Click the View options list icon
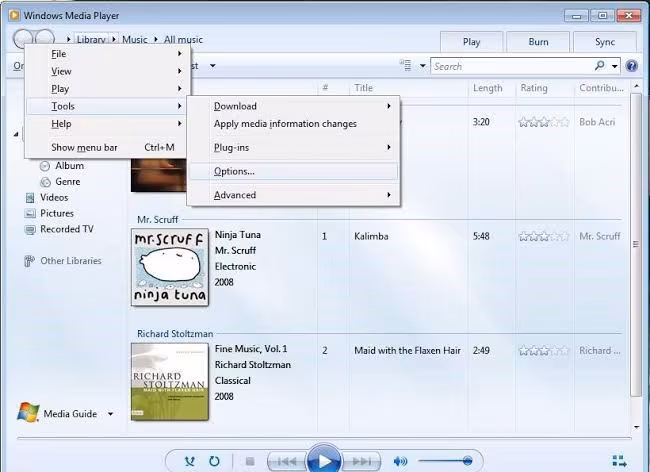Viewport: 650px width, 472px height. [x=405, y=65]
